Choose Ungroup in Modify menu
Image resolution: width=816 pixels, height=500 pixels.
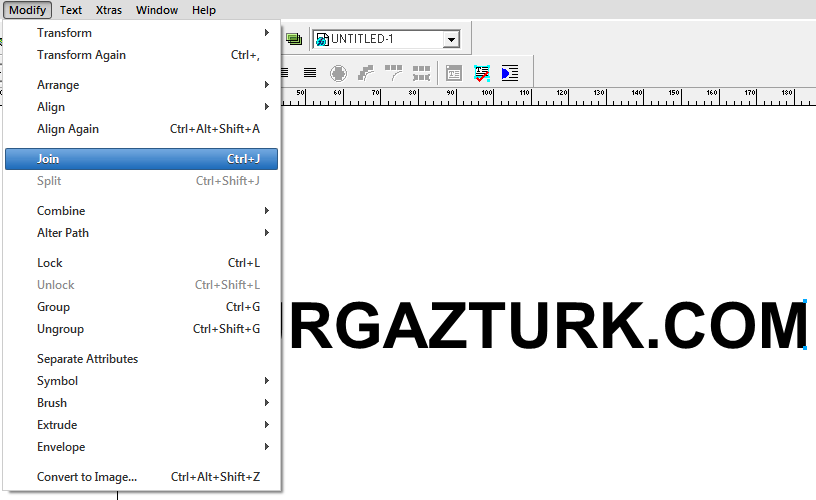click(142, 329)
